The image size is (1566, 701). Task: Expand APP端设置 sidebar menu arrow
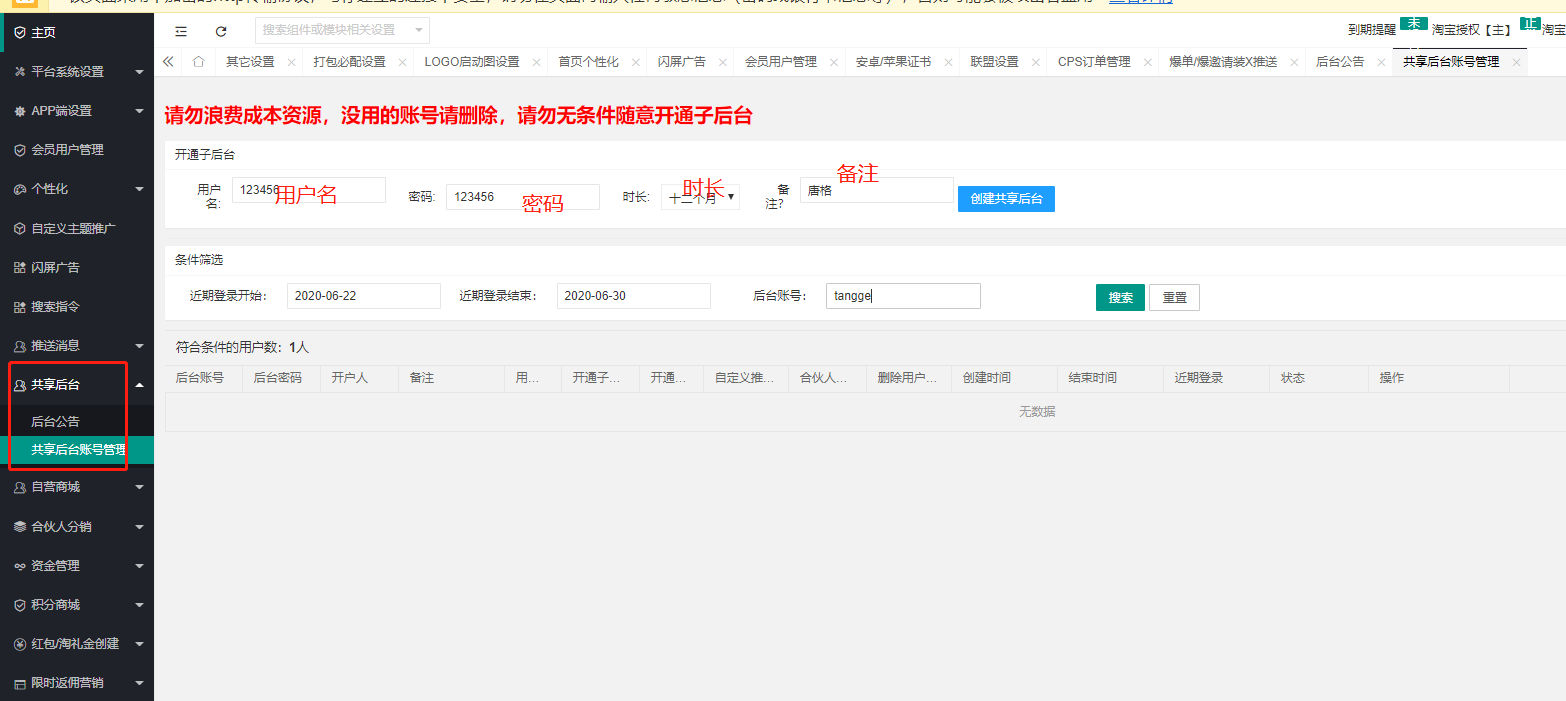[139, 111]
